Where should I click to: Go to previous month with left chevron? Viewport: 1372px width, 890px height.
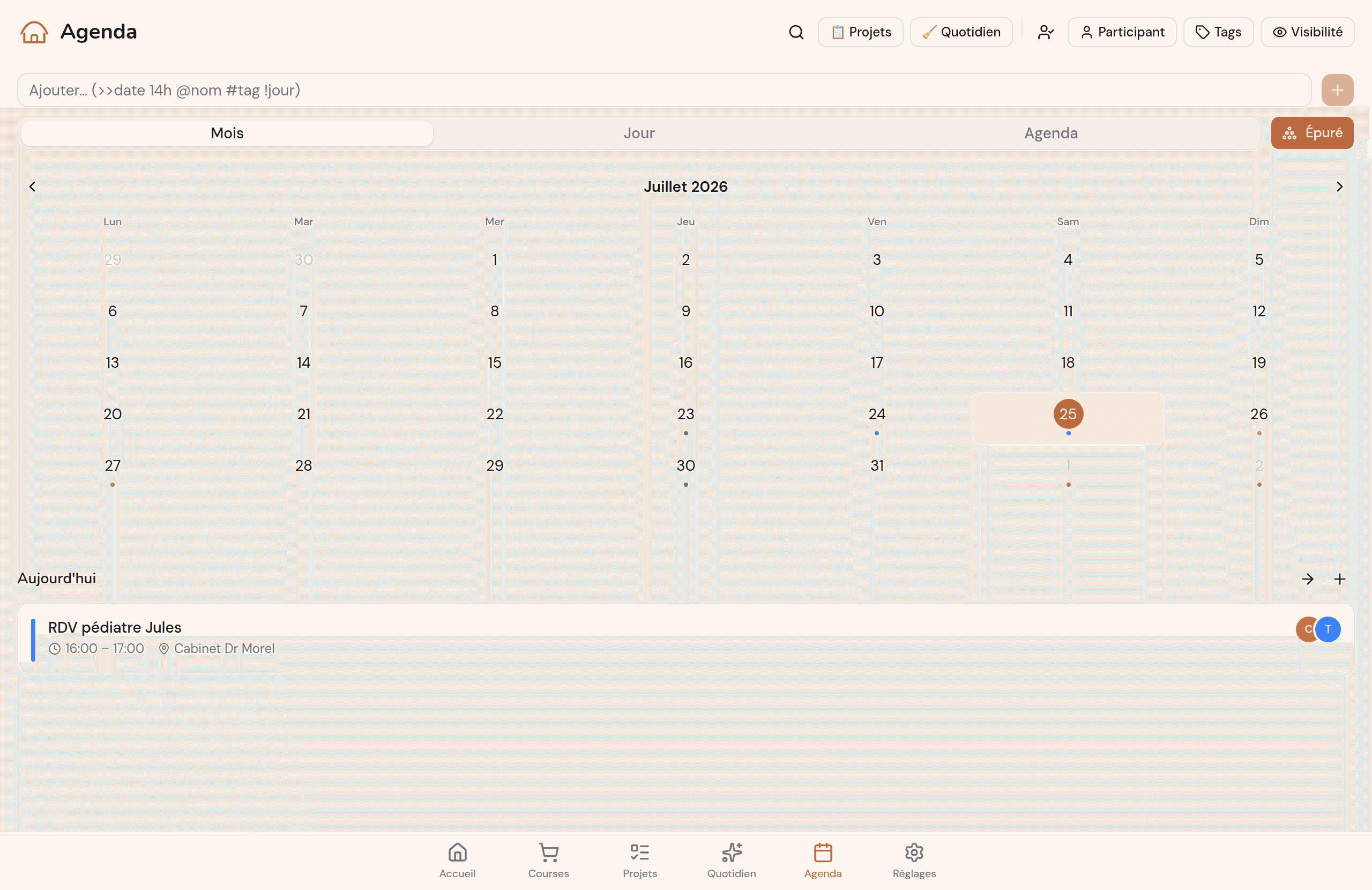click(32, 187)
